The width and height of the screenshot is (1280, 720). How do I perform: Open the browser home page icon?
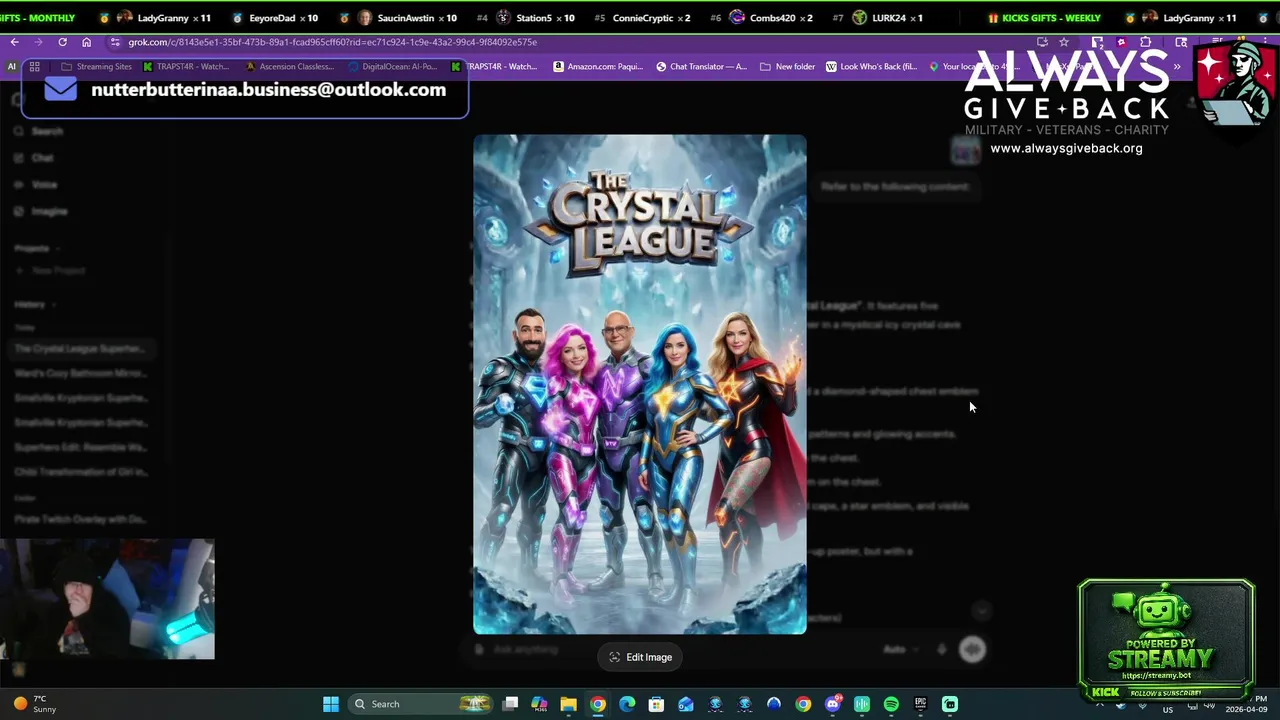(86, 42)
